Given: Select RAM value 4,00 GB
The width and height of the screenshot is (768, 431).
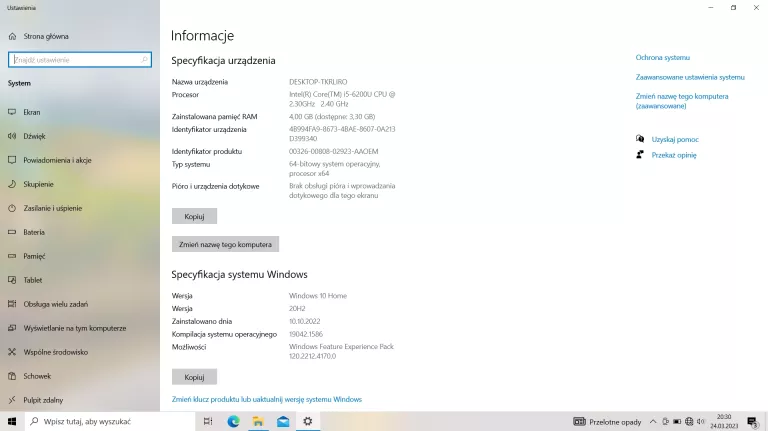Looking at the screenshot, I should pos(332,117).
